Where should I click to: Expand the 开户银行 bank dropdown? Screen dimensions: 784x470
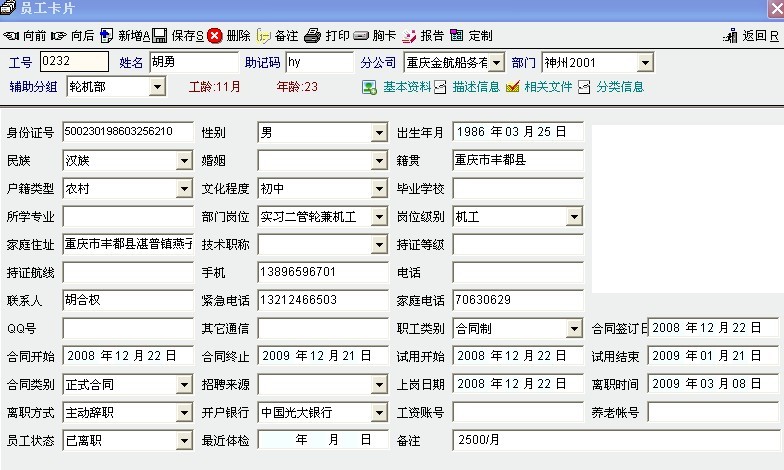[379, 412]
